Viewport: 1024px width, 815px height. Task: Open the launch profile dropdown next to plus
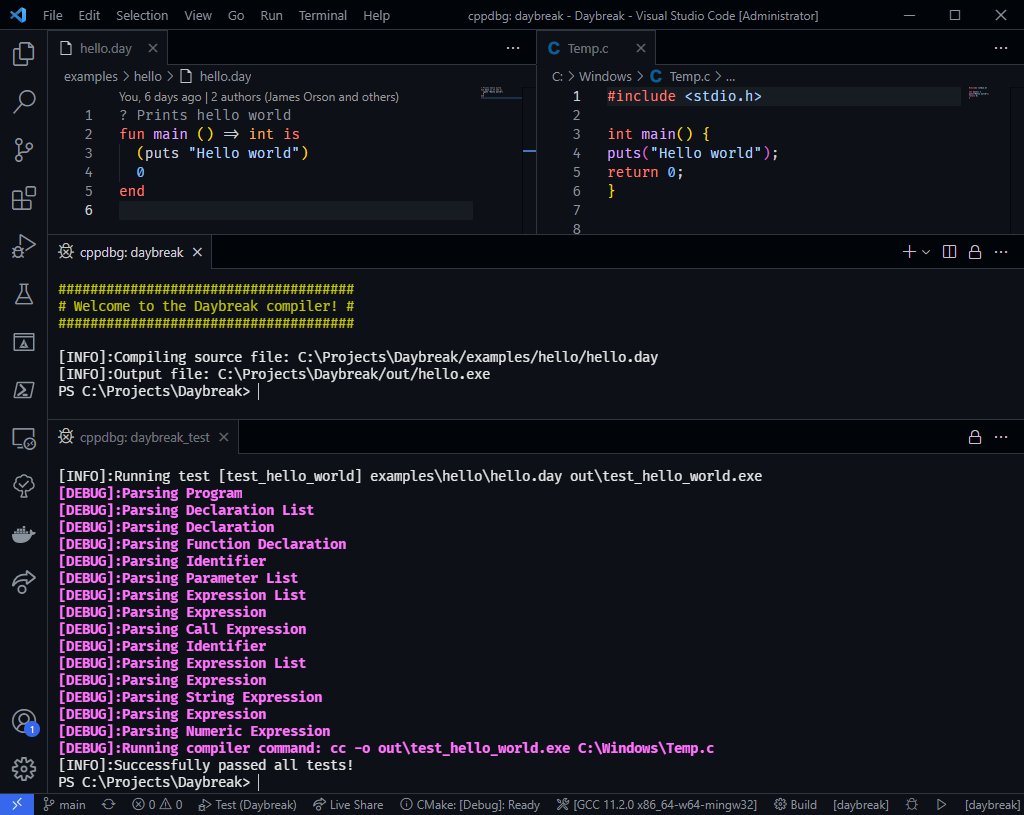pyautogui.click(x=926, y=252)
